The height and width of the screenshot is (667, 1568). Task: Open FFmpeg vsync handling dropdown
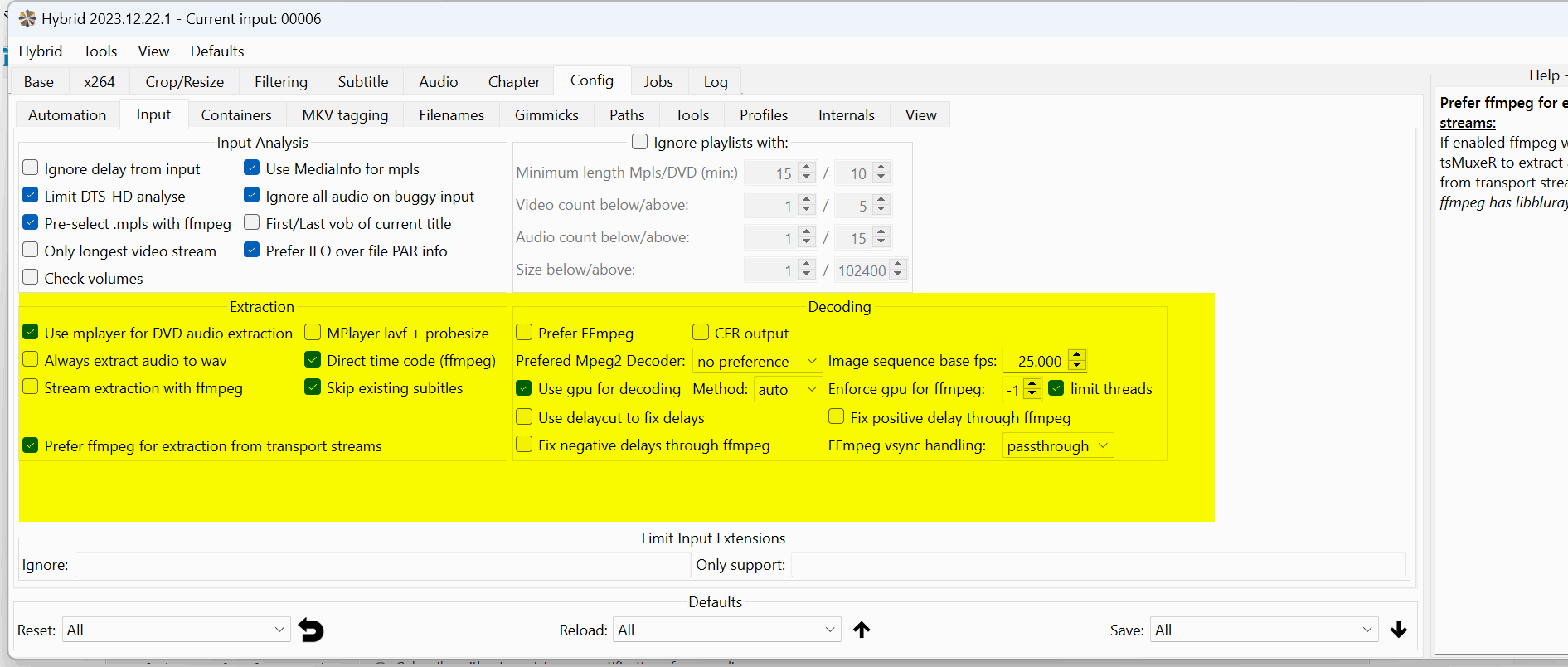click(1057, 445)
